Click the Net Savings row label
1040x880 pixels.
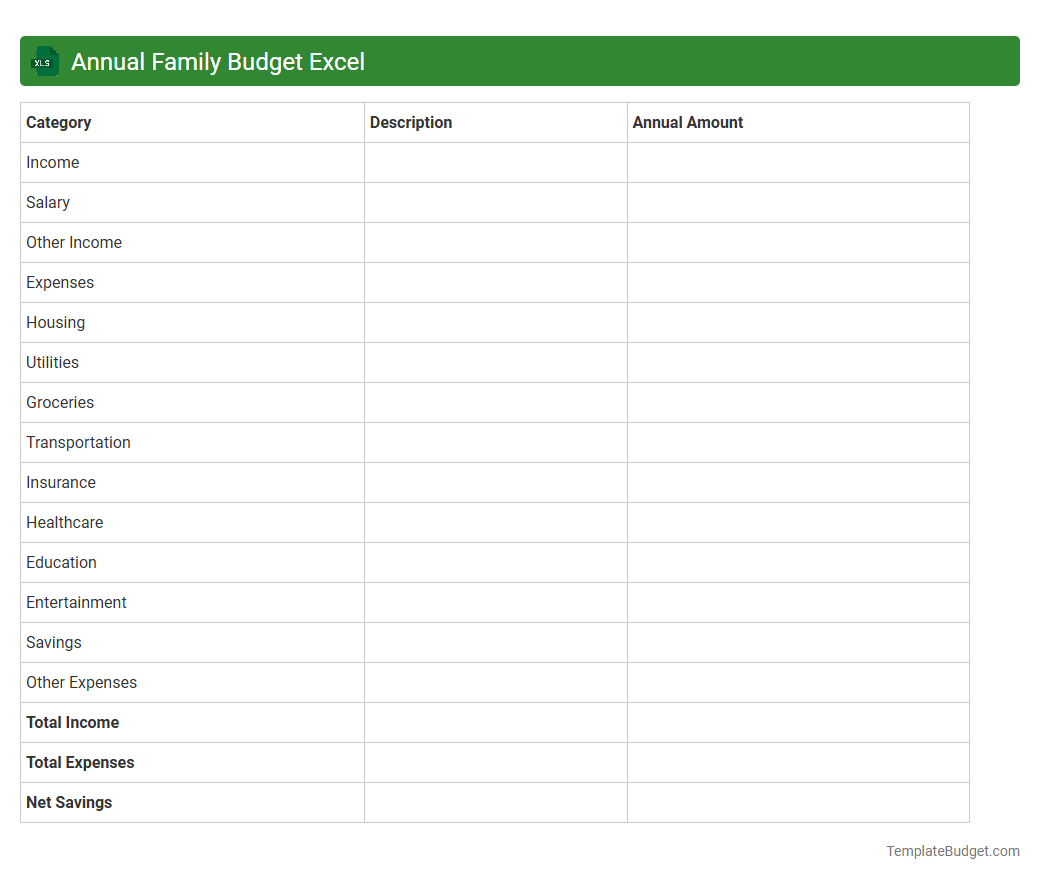68,802
